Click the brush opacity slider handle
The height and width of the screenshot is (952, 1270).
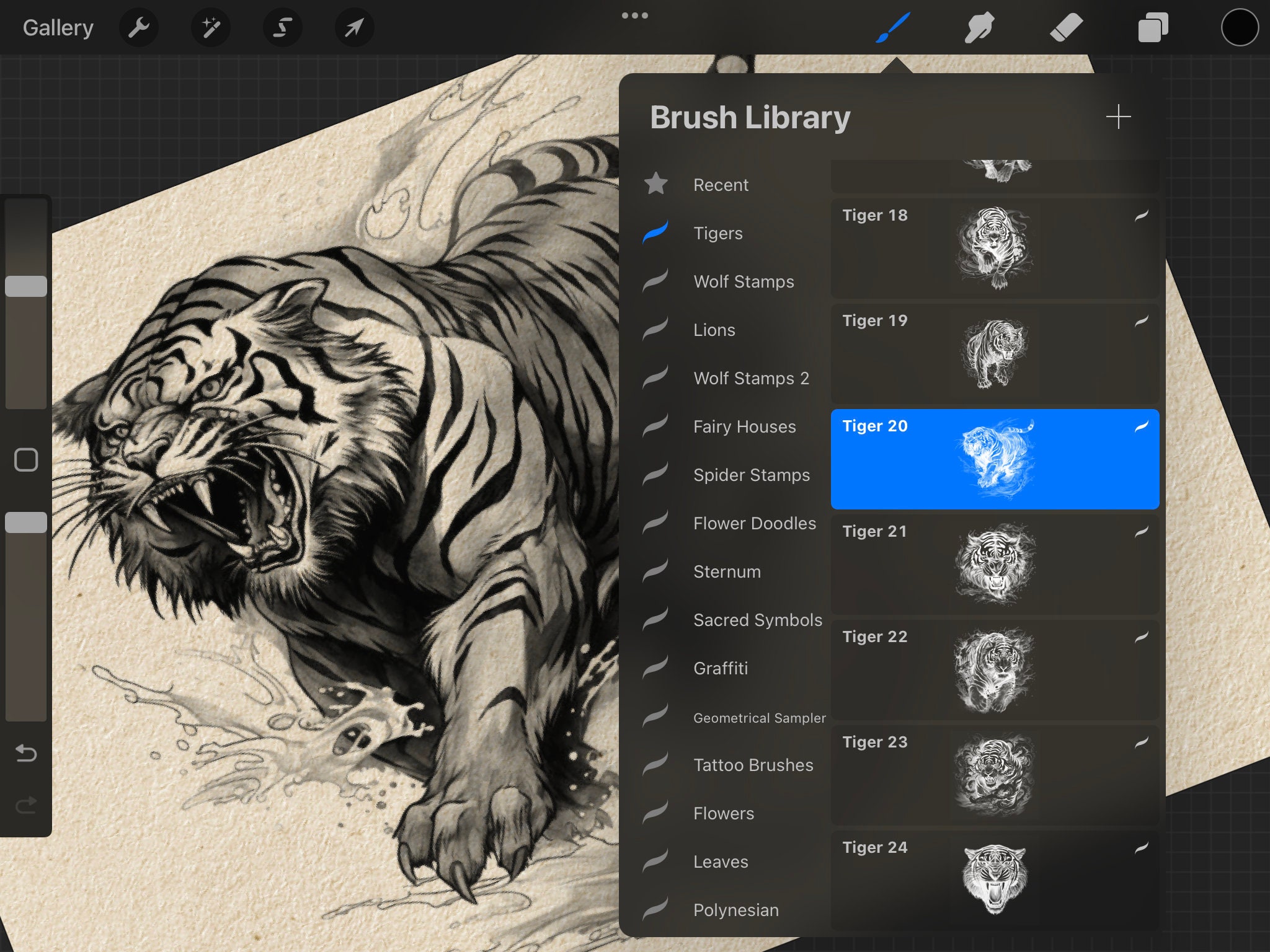click(26, 522)
